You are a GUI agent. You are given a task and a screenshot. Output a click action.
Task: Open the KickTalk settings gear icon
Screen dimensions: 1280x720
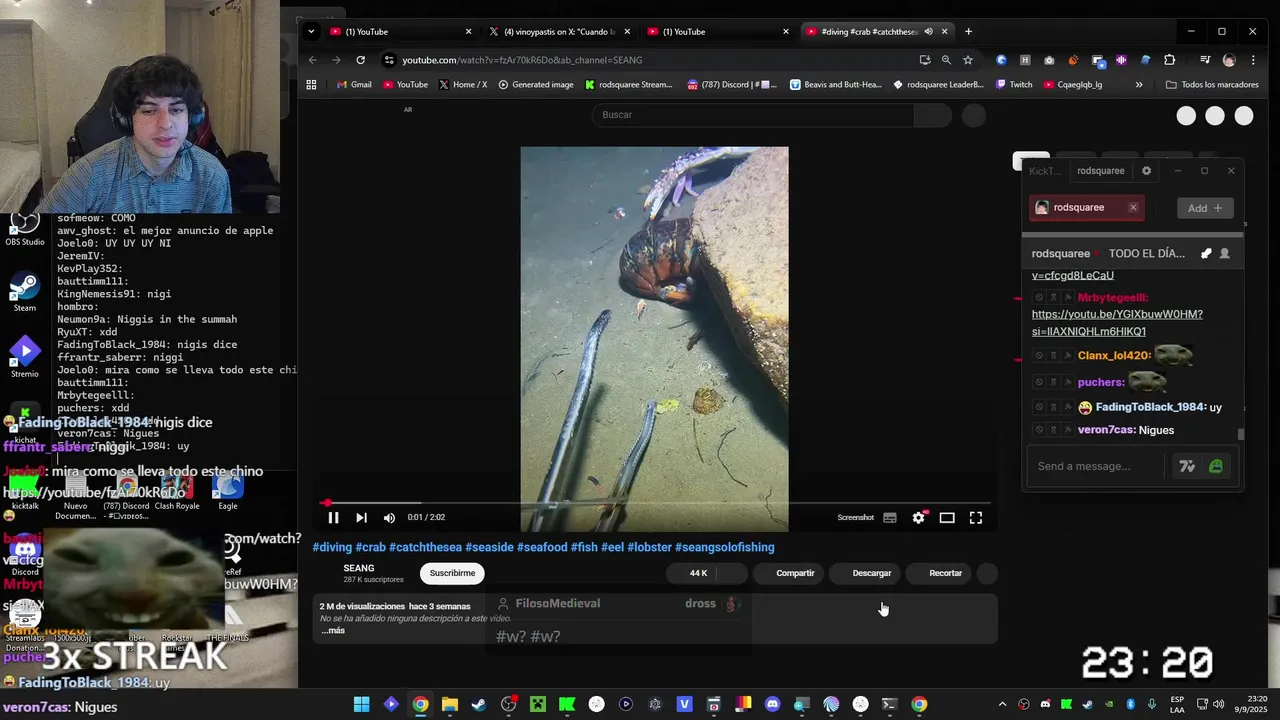click(x=1146, y=171)
